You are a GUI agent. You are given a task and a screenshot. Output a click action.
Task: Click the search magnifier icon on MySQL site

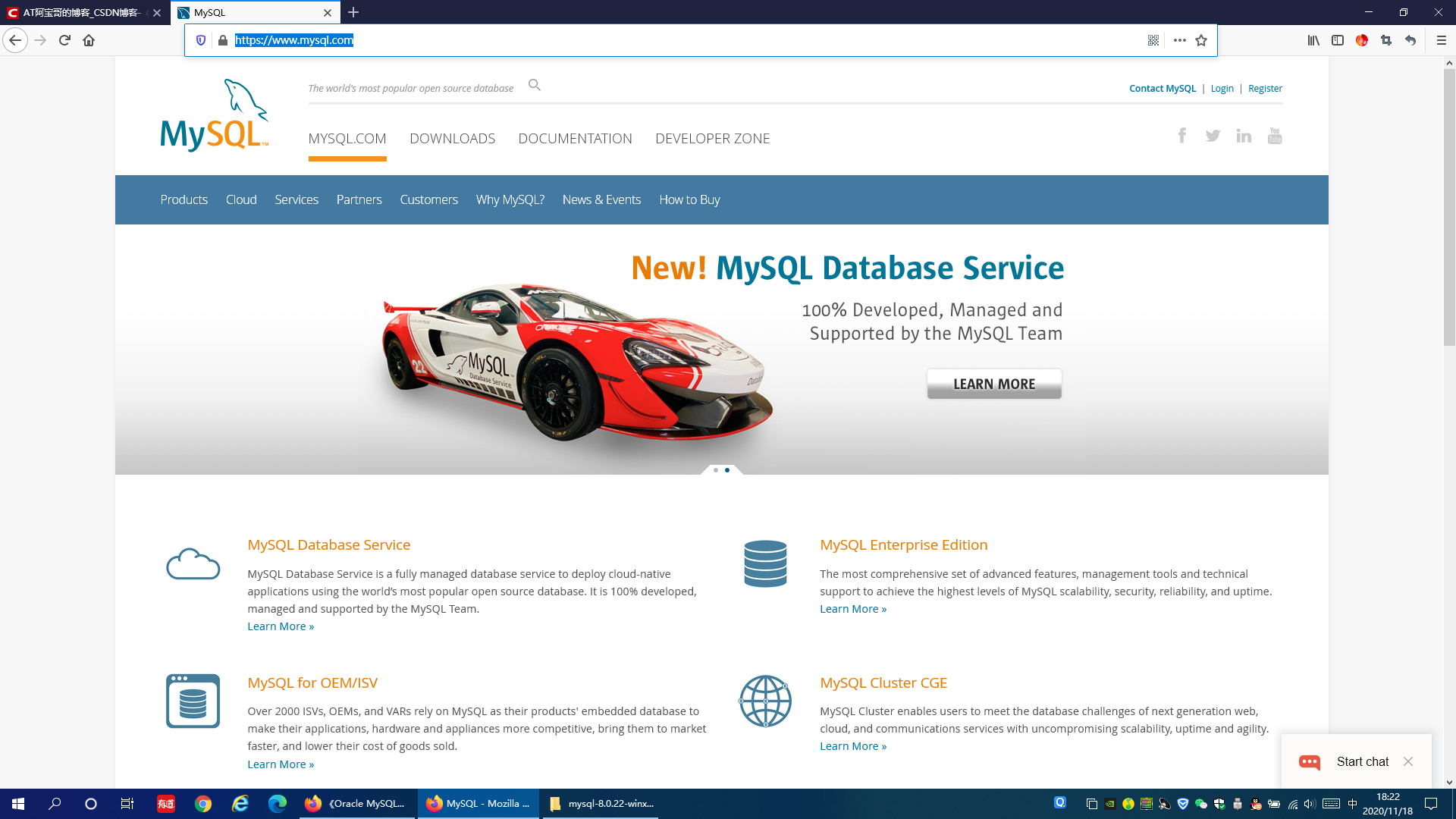pyautogui.click(x=535, y=85)
